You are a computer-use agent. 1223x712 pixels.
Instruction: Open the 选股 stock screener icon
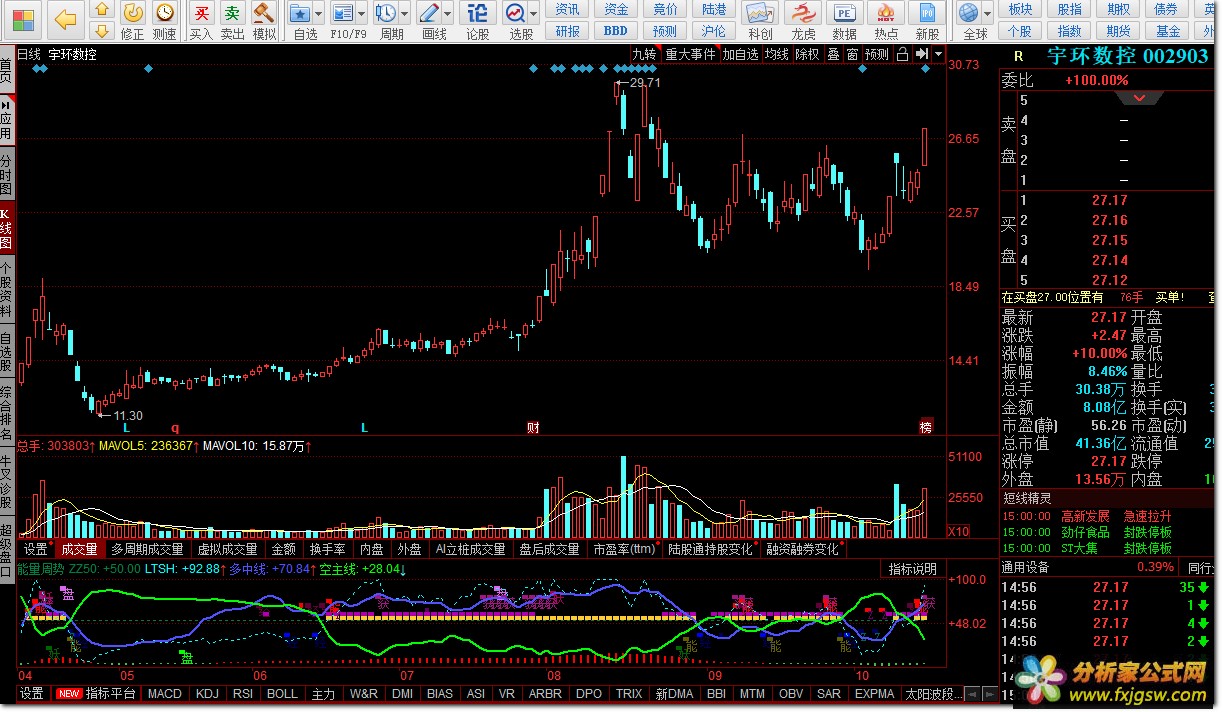[x=515, y=13]
